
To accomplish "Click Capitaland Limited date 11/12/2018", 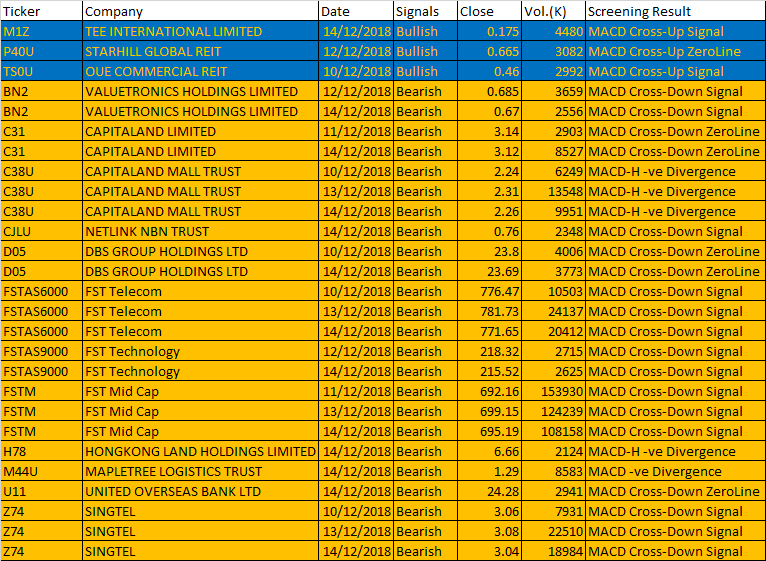I will click(x=356, y=131).
